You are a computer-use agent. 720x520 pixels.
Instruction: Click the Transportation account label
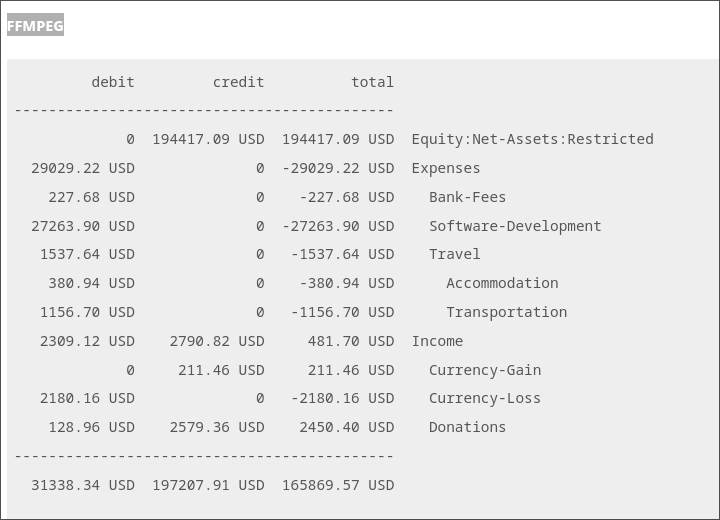[507, 312]
